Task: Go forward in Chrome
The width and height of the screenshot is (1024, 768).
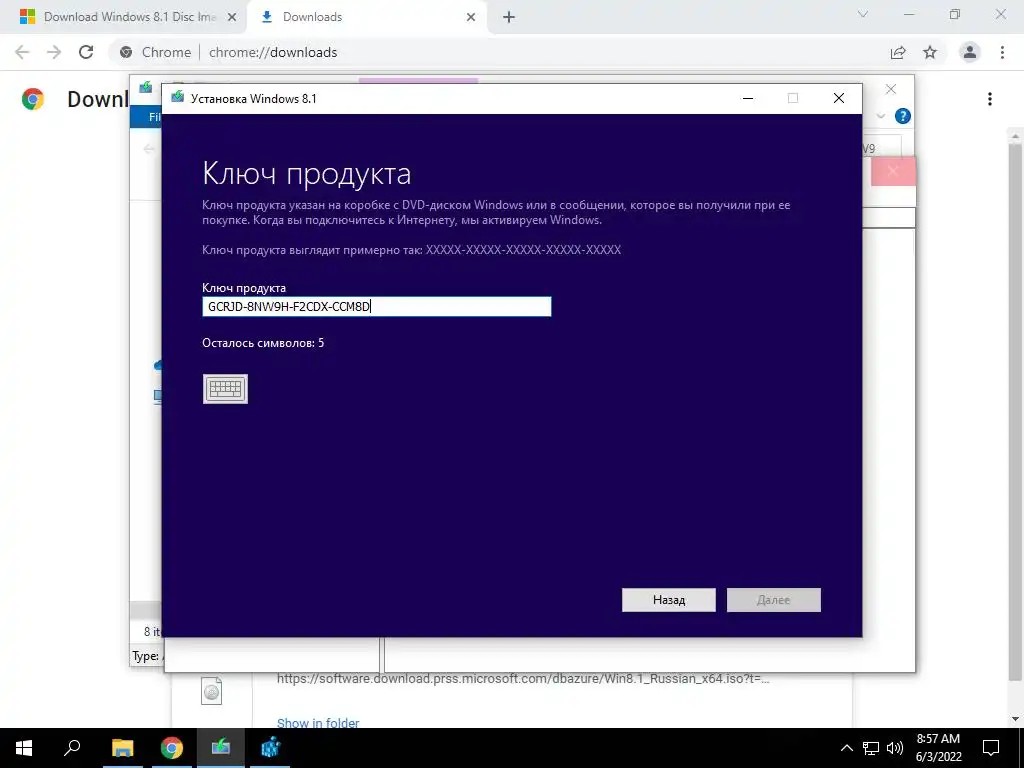Action: click(54, 52)
